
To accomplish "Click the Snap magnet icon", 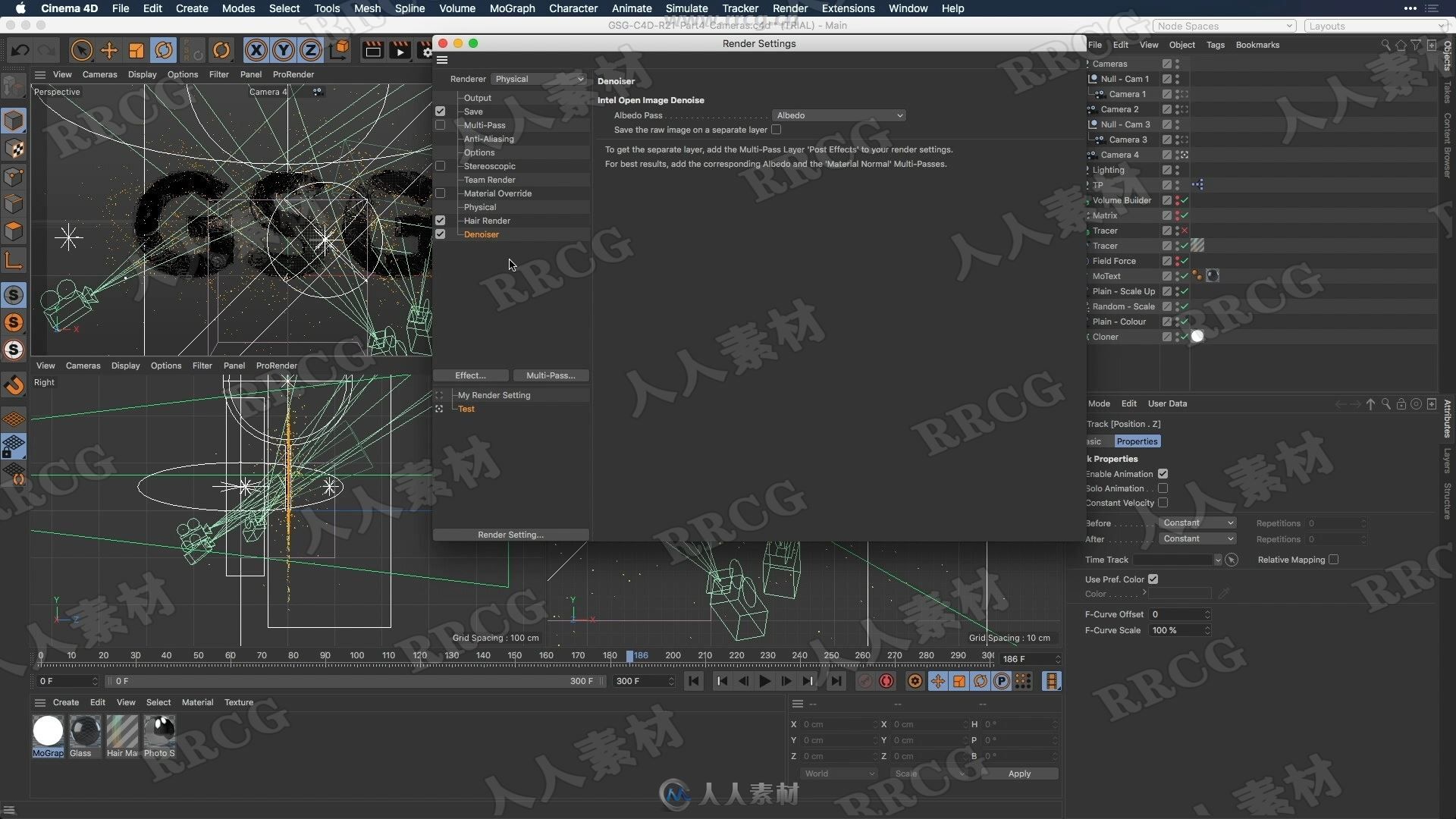I will point(14,386).
